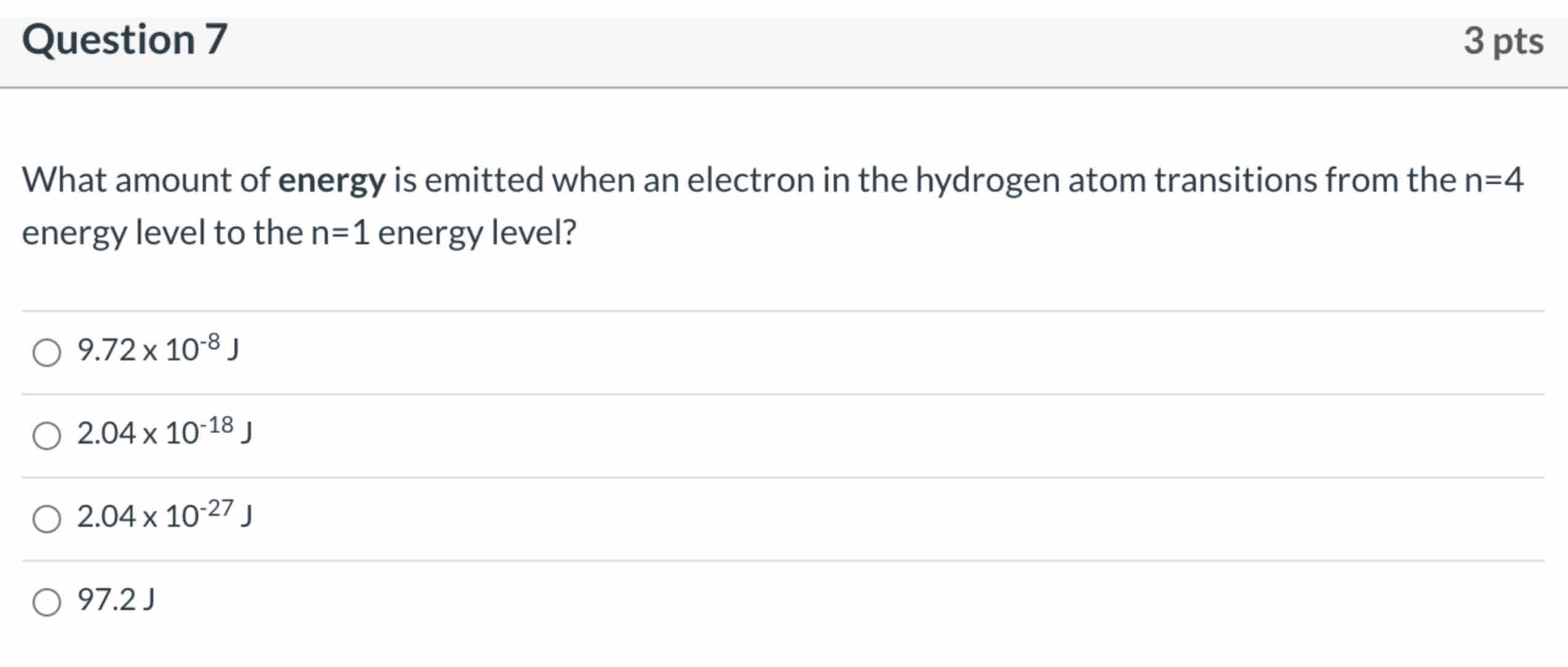Screen dimensions: 1568x667
Task: Pick the radio button for 2.04 x 10⁻²⁷ J
Action: click(47, 519)
